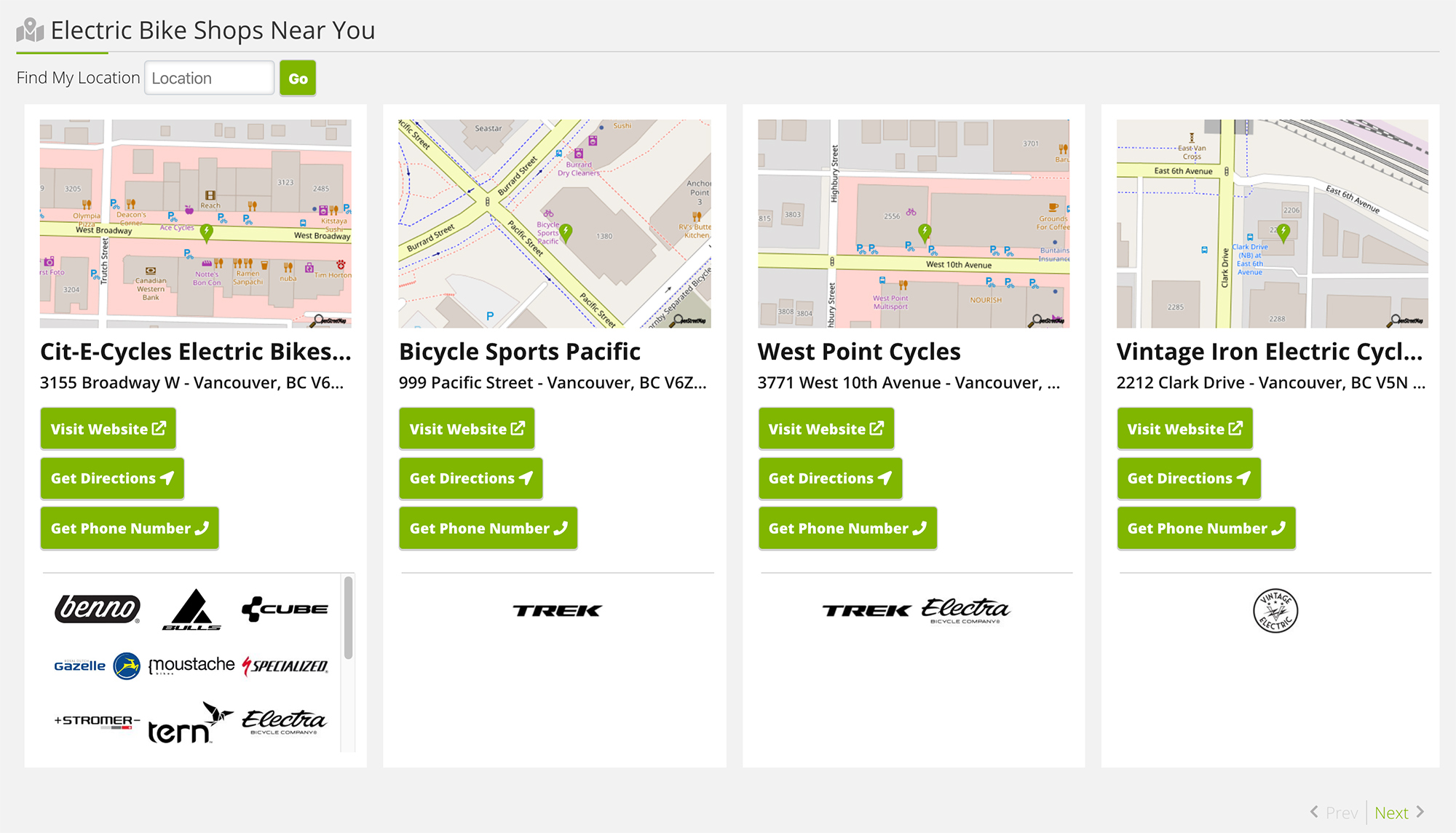Image resolution: width=1456 pixels, height=833 pixels.
Task: Click into the Location input field
Action: pos(210,78)
